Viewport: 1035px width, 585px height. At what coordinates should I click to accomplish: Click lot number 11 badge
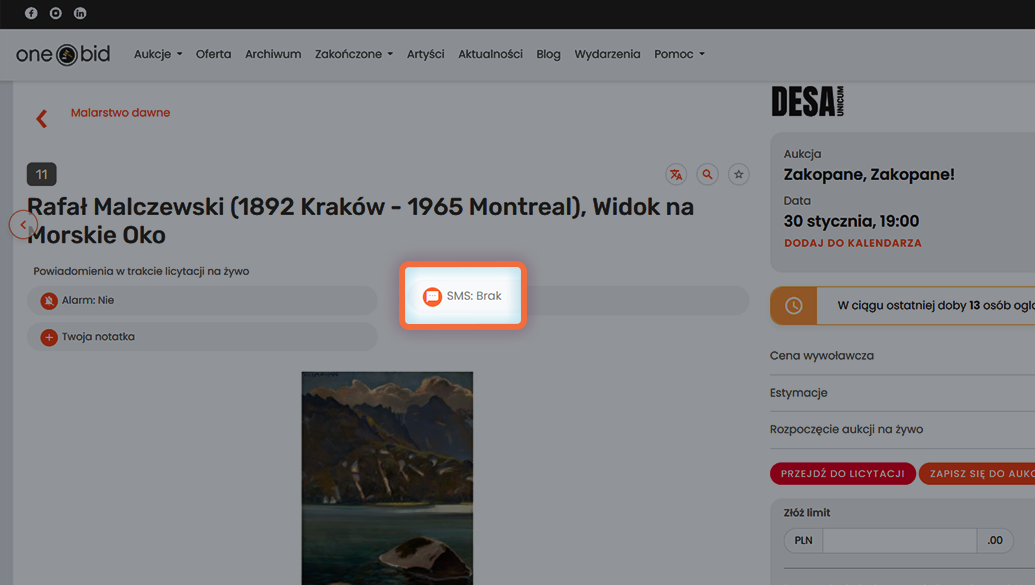click(42, 174)
